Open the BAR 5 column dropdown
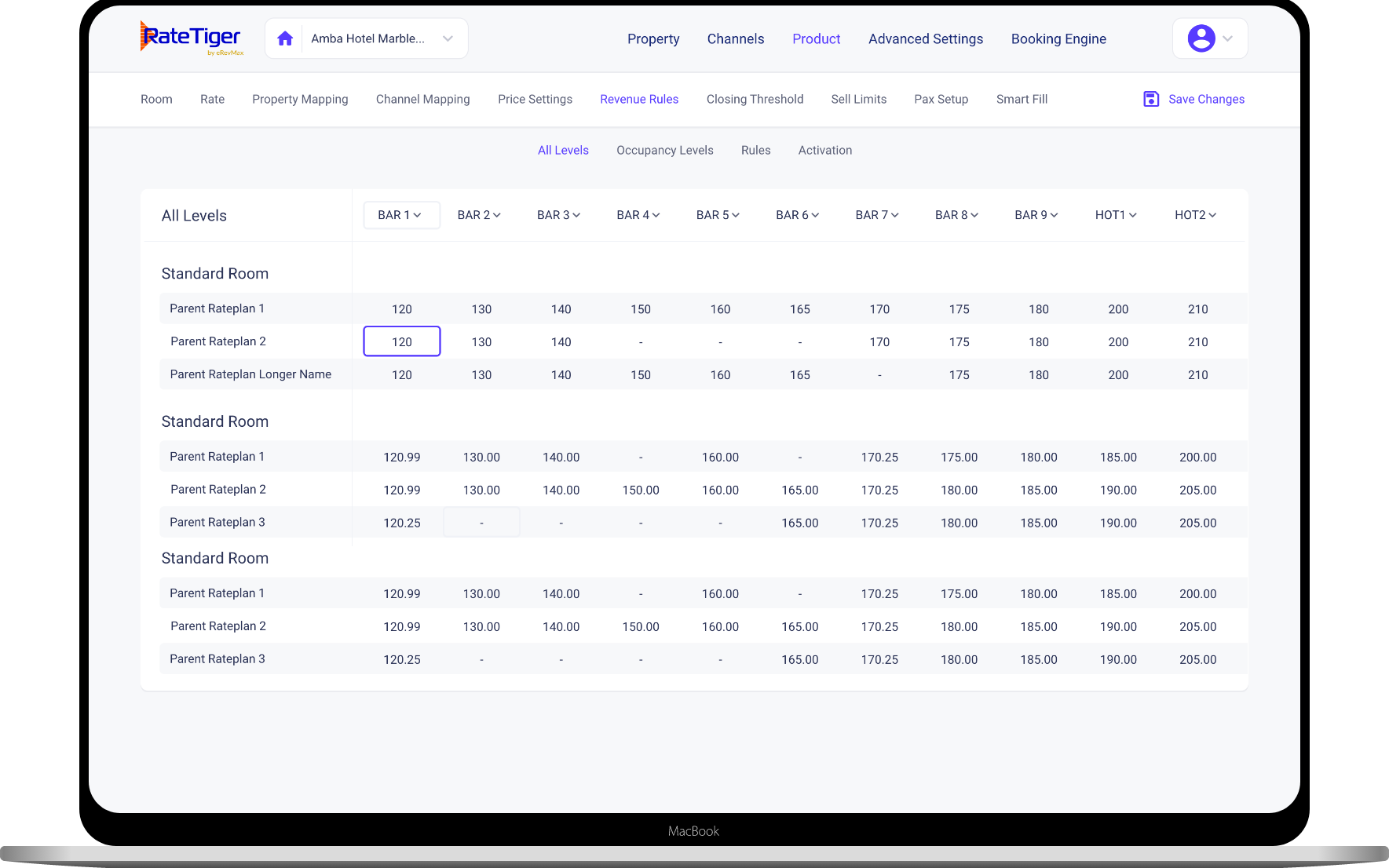The width and height of the screenshot is (1389, 868). click(x=718, y=215)
